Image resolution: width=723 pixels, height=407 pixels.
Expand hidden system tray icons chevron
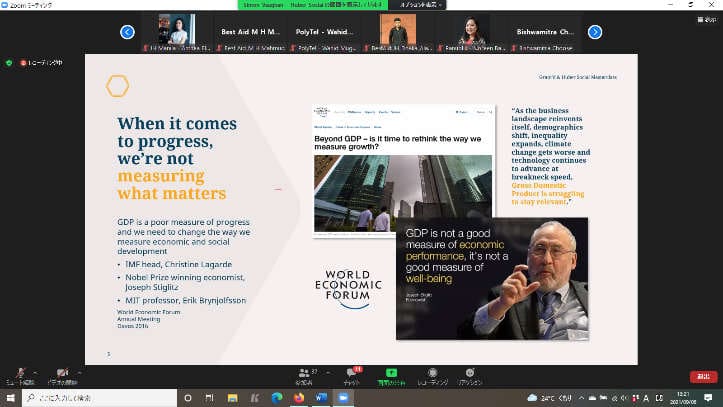pos(581,398)
